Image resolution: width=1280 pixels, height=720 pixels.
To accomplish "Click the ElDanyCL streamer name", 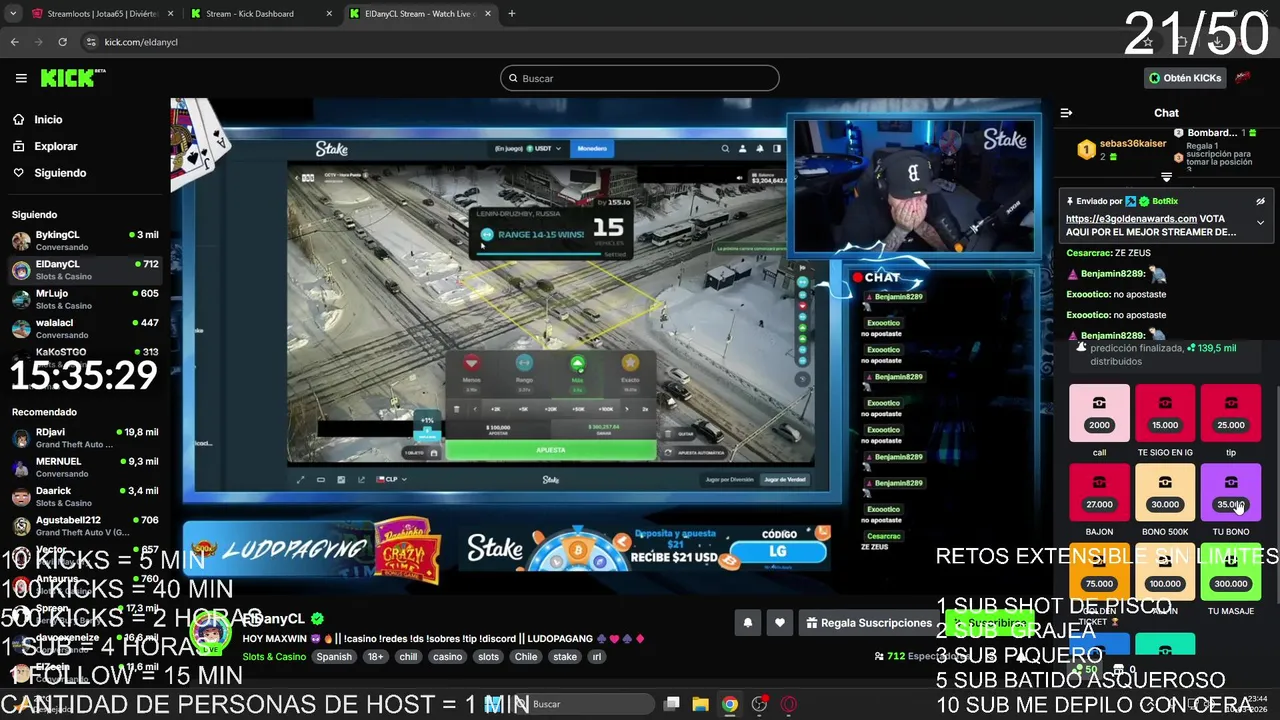I will 273,619.
